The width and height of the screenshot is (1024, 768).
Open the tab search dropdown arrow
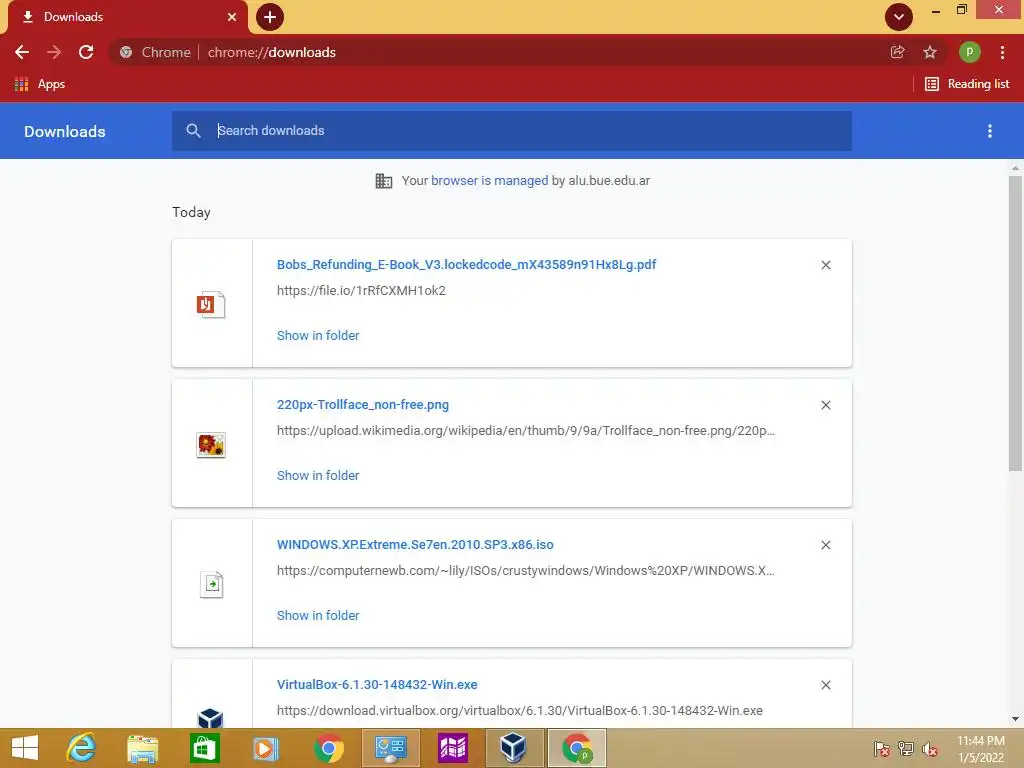(x=899, y=17)
